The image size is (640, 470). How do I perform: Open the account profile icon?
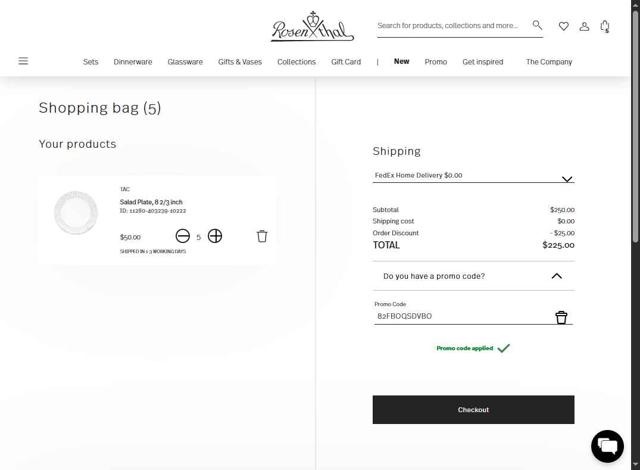tap(584, 26)
